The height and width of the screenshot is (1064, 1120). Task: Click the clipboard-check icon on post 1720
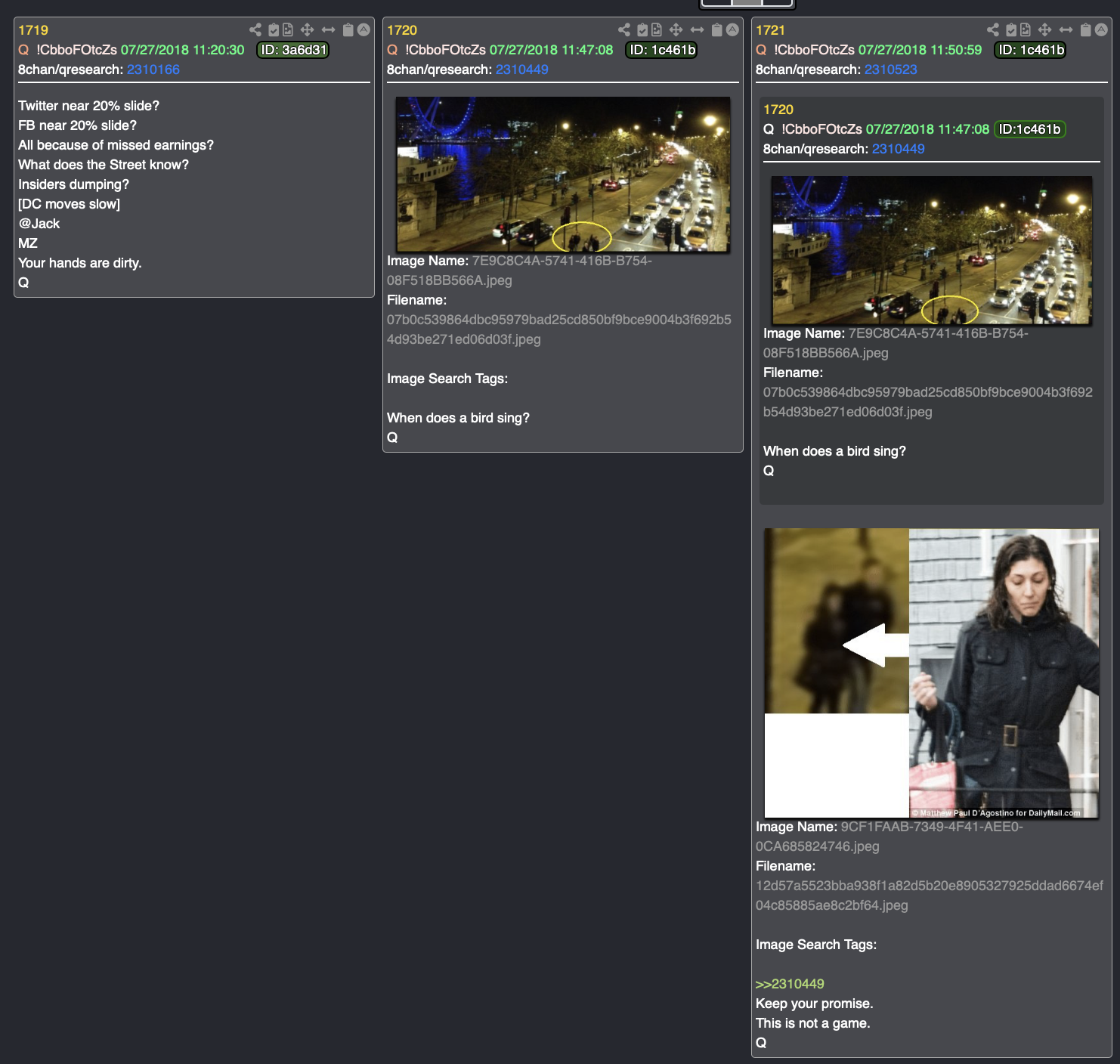coord(642,29)
